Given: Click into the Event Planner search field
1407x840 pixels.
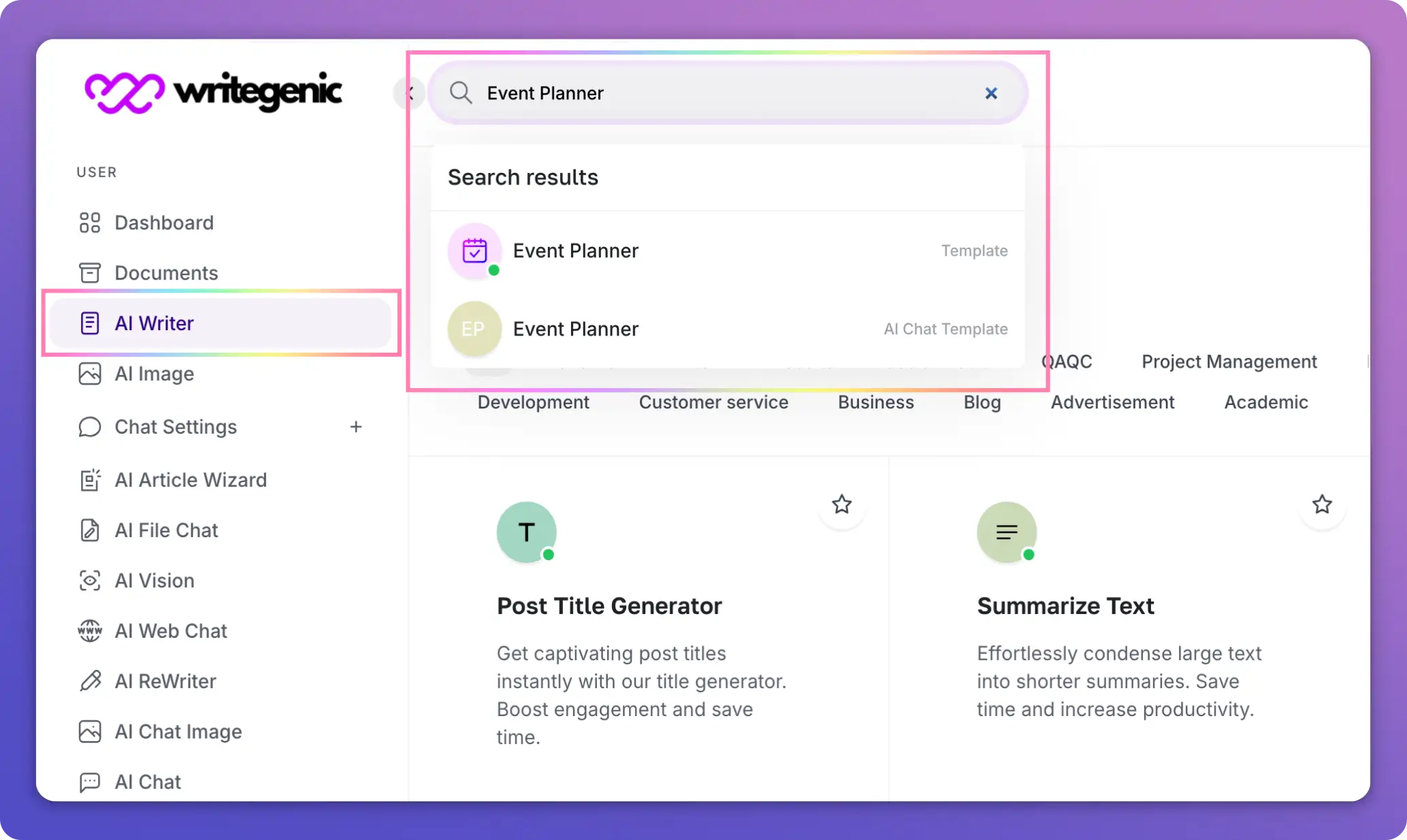Looking at the screenshot, I should pos(727,93).
